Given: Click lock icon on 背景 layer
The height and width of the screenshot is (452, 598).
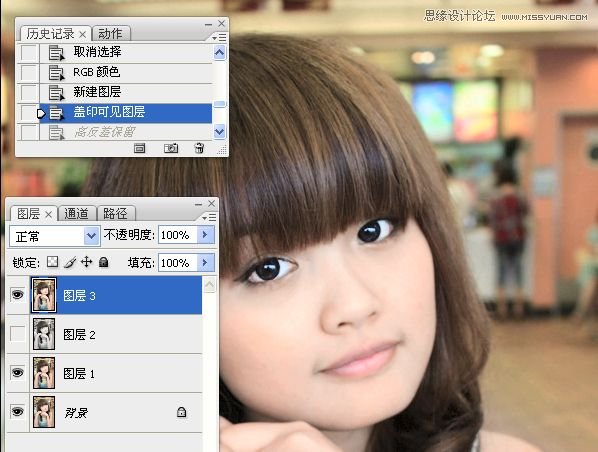Looking at the screenshot, I should click(x=182, y=412).
